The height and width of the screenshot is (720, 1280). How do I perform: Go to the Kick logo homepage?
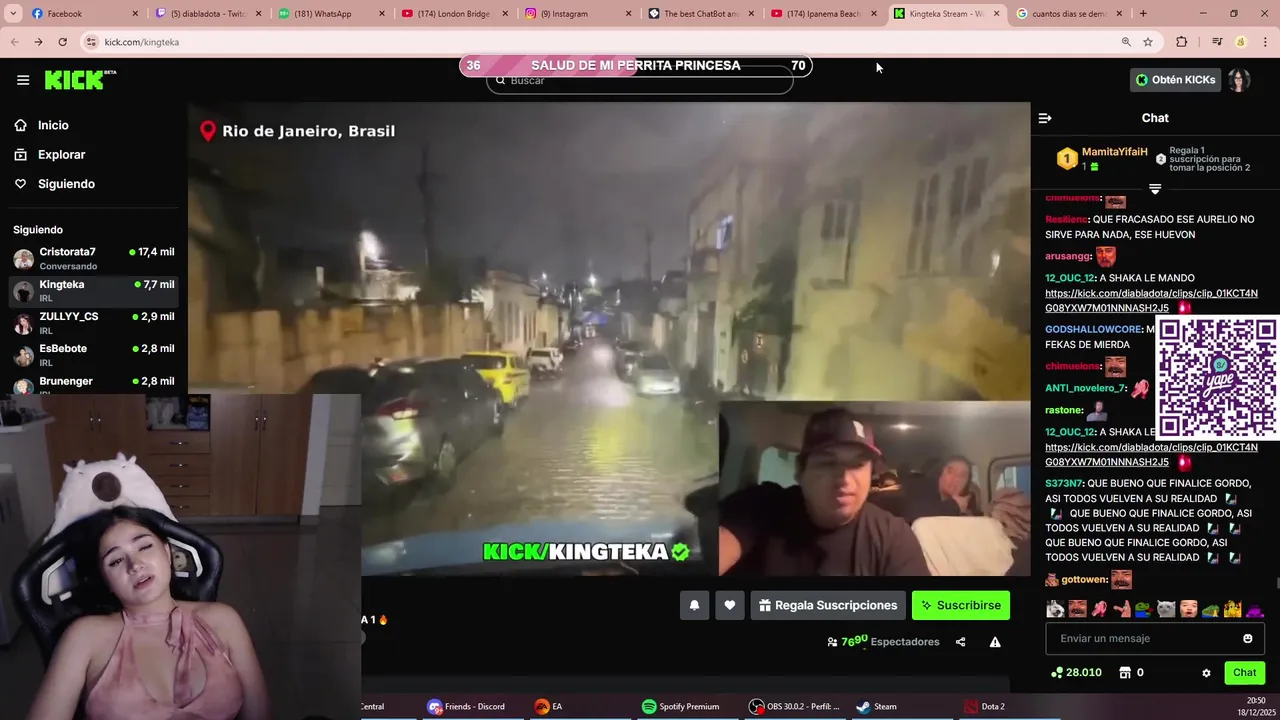click(80, 80)
